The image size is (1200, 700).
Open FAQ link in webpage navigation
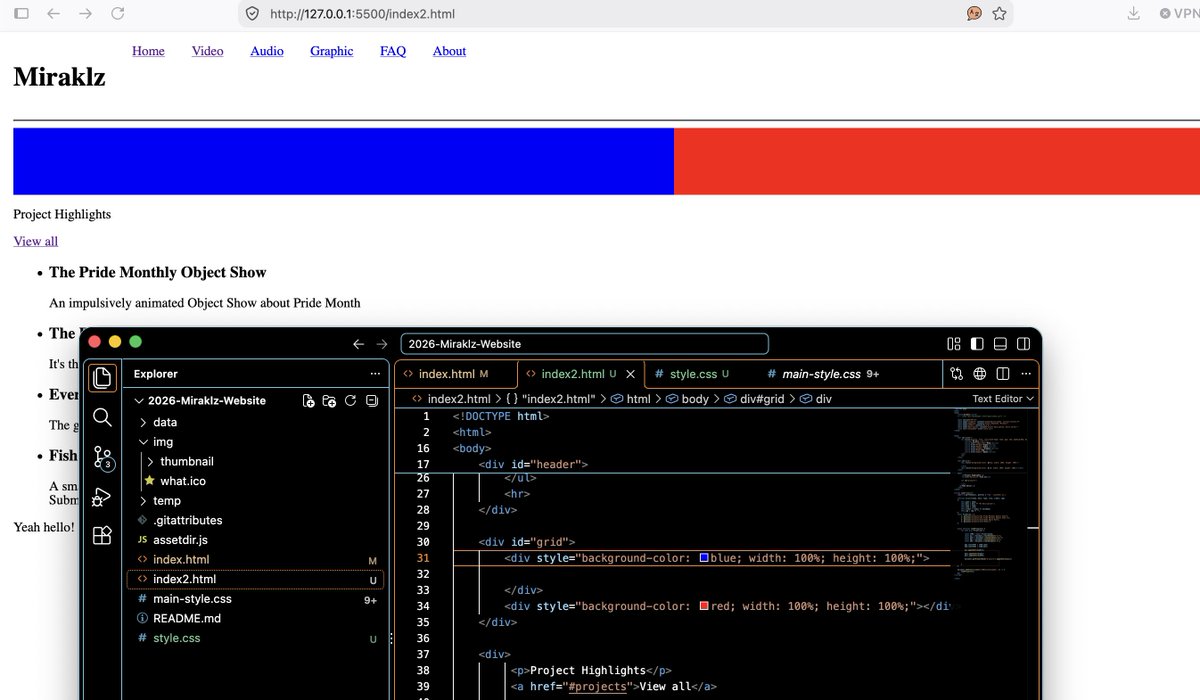393,51
